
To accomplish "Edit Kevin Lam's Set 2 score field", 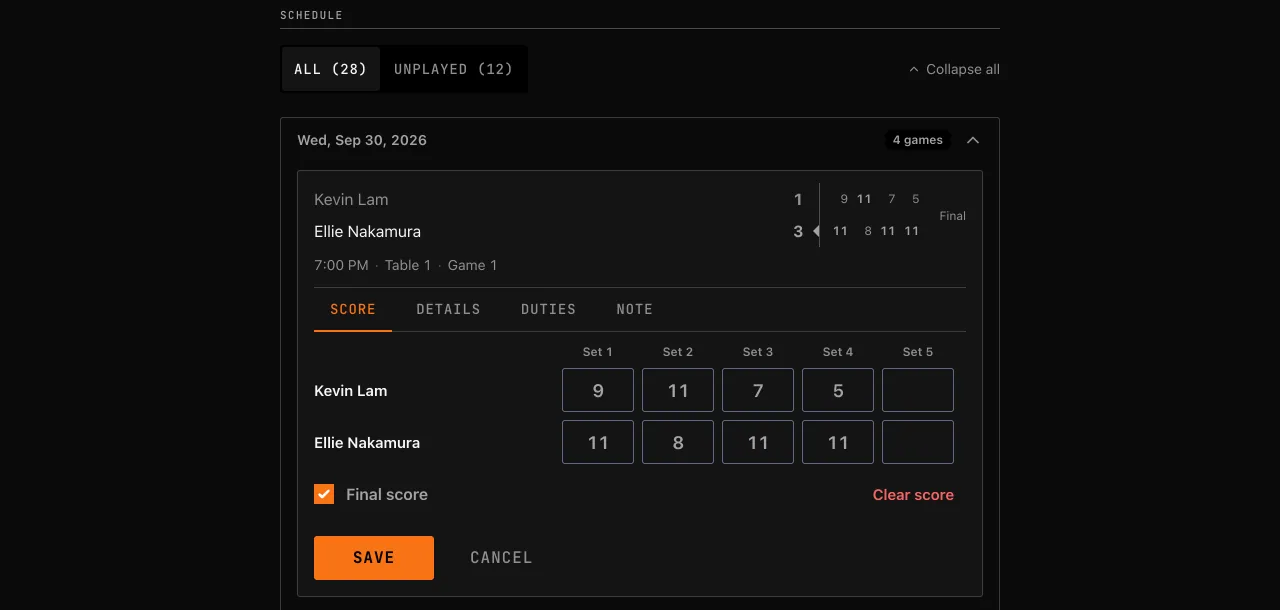I will [x=678, y=390].
